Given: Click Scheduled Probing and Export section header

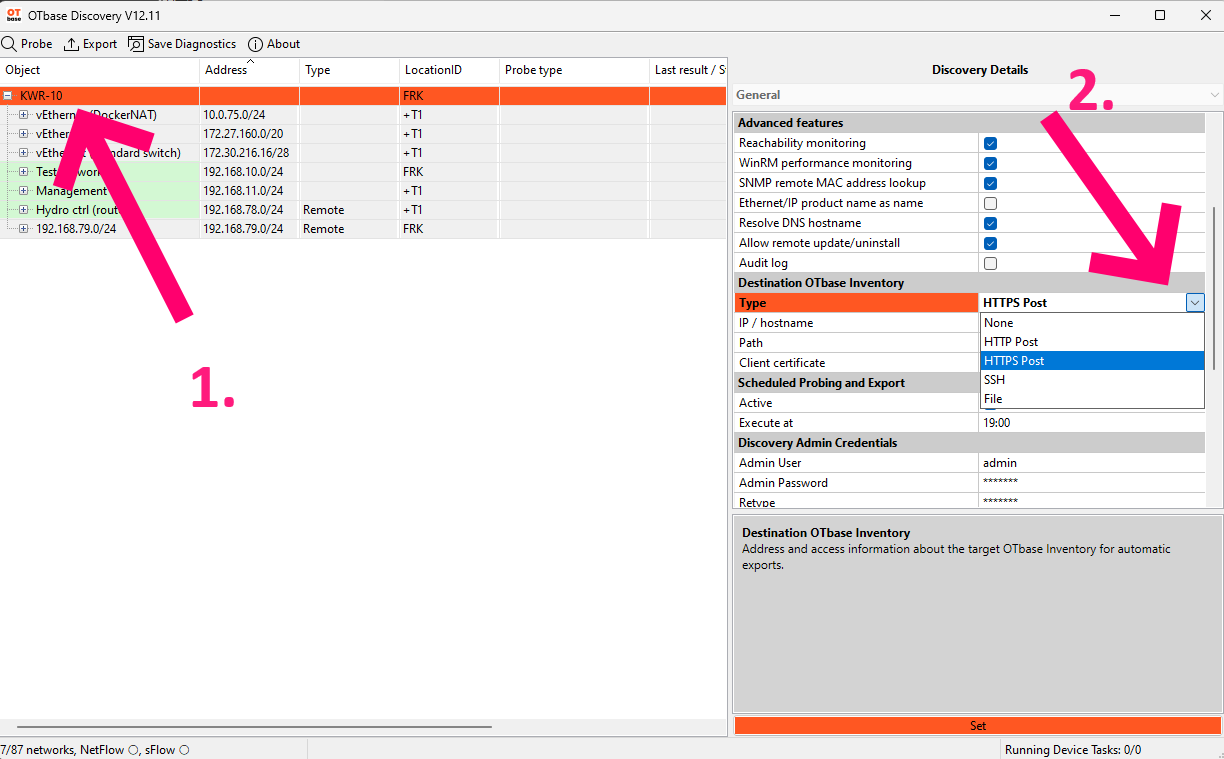Looking at the screenshot, I should 857,383.
